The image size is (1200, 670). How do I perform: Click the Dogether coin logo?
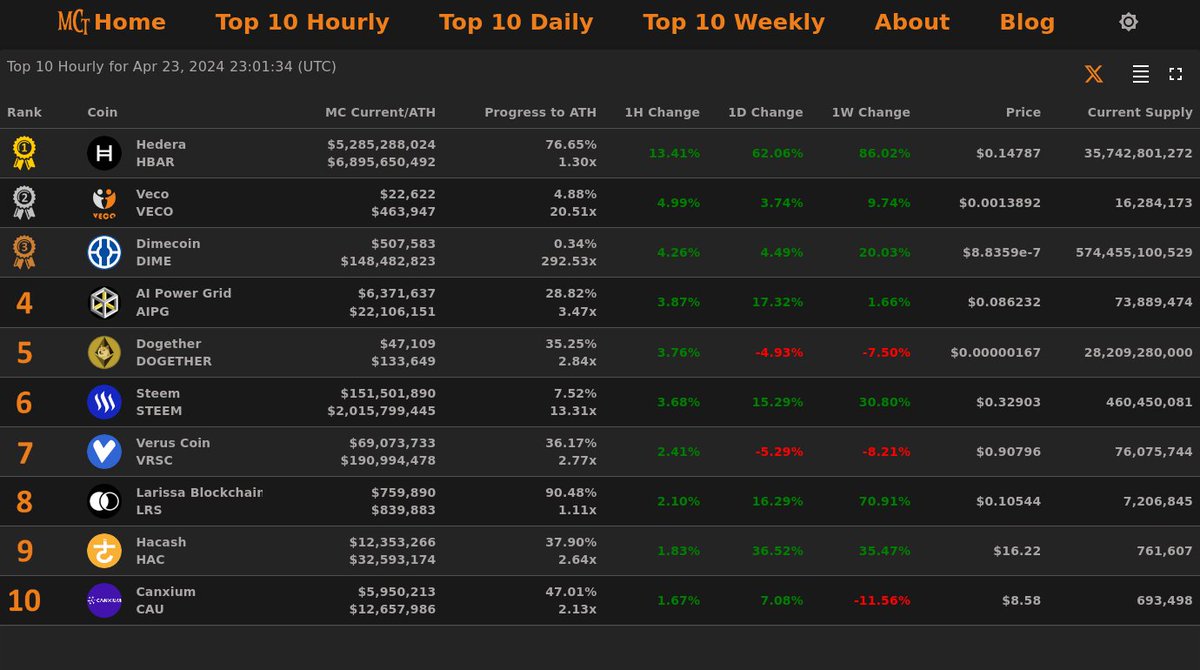coord(104,352)
